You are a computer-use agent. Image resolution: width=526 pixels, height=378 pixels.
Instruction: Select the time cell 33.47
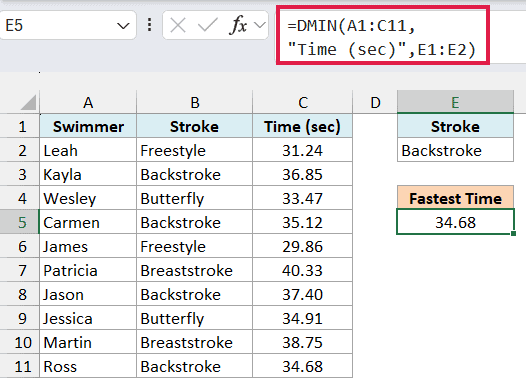[303, 198]
